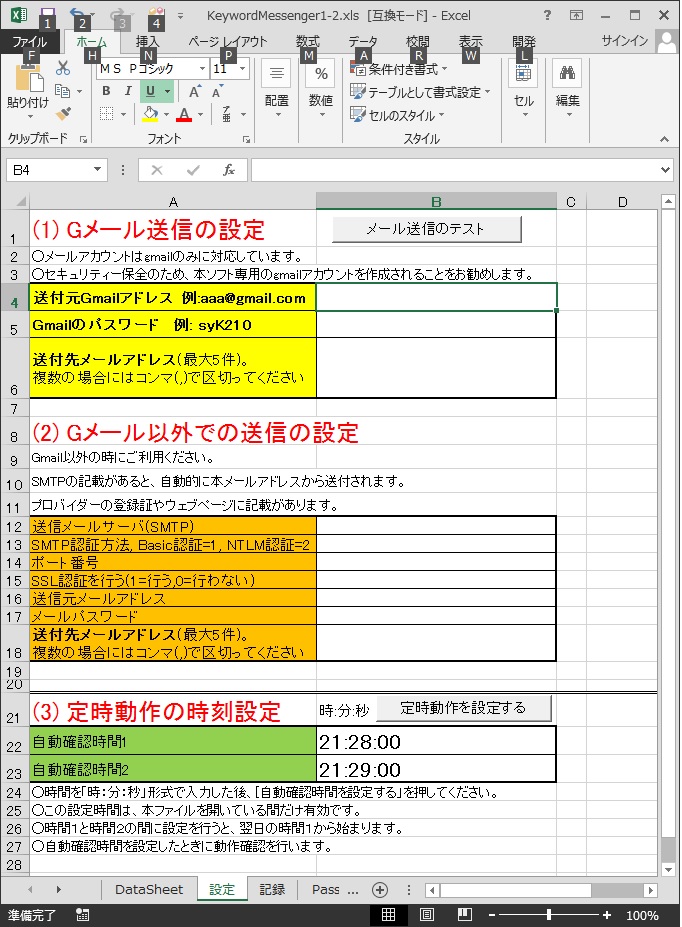Toggle Bold formatting
682x927 pixels.
pyautogui.click(x=106, y=91)
